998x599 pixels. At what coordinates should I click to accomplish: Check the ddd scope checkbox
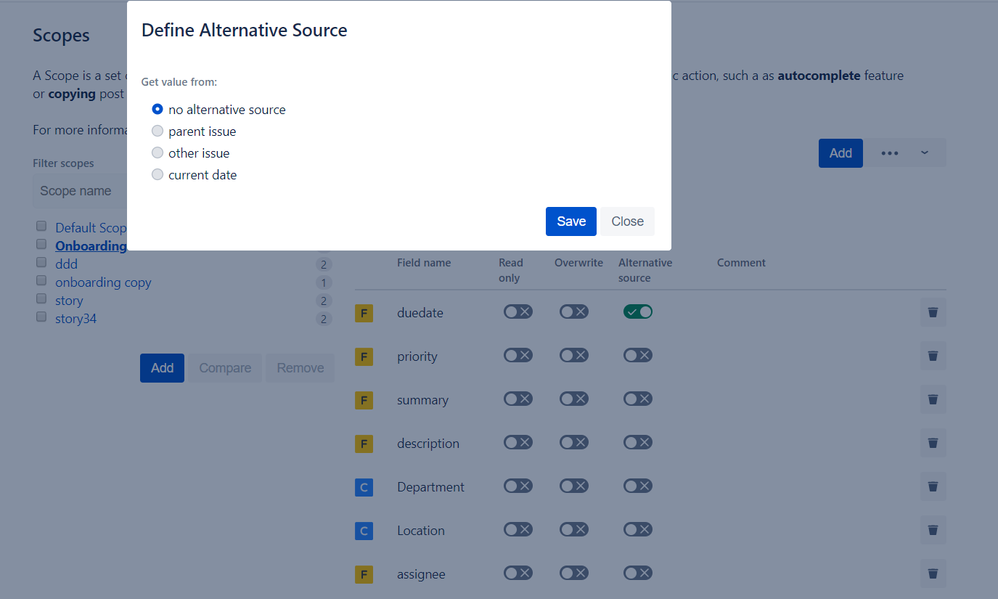coord(41,262)
